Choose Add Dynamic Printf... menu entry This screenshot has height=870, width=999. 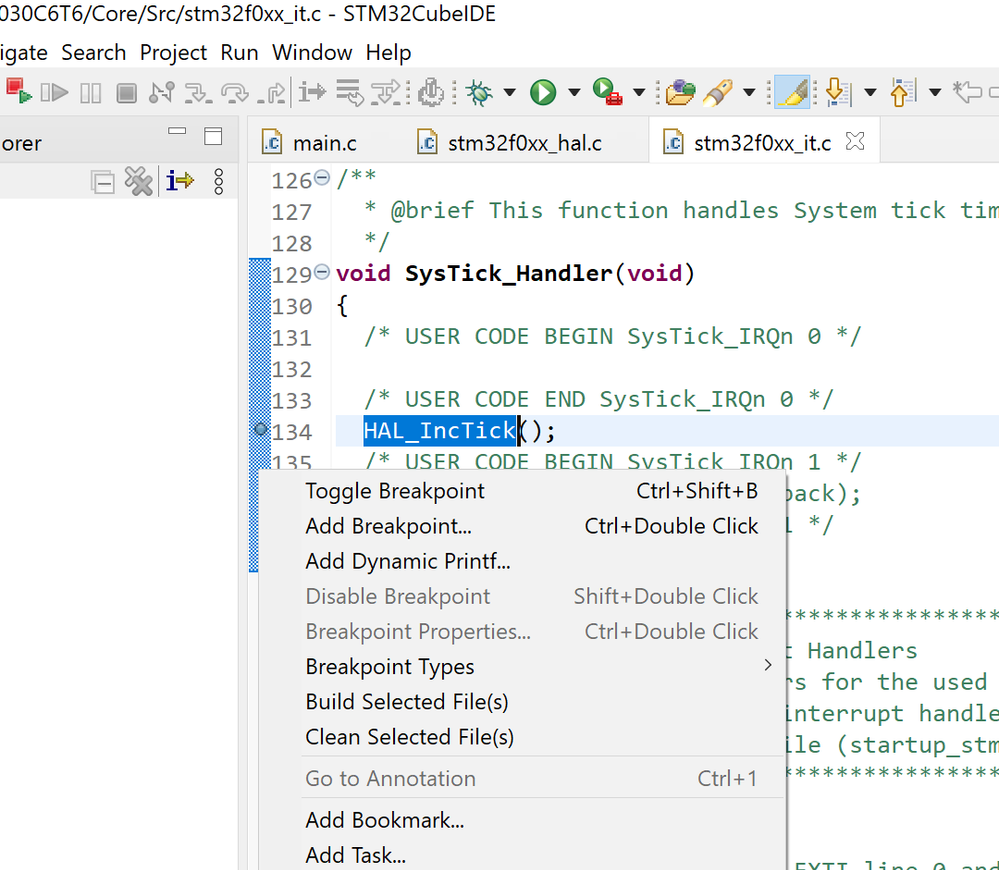522,561
